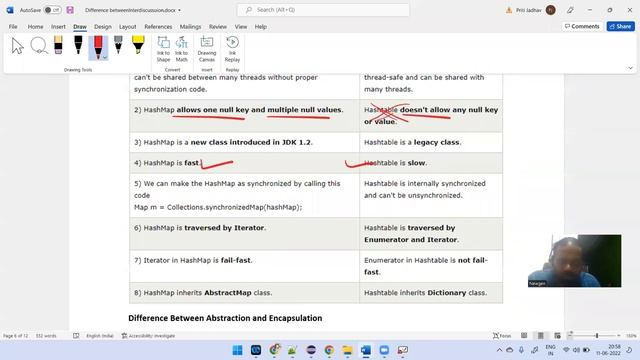Open the Priti Jadhav account profile

click(536, 10)
